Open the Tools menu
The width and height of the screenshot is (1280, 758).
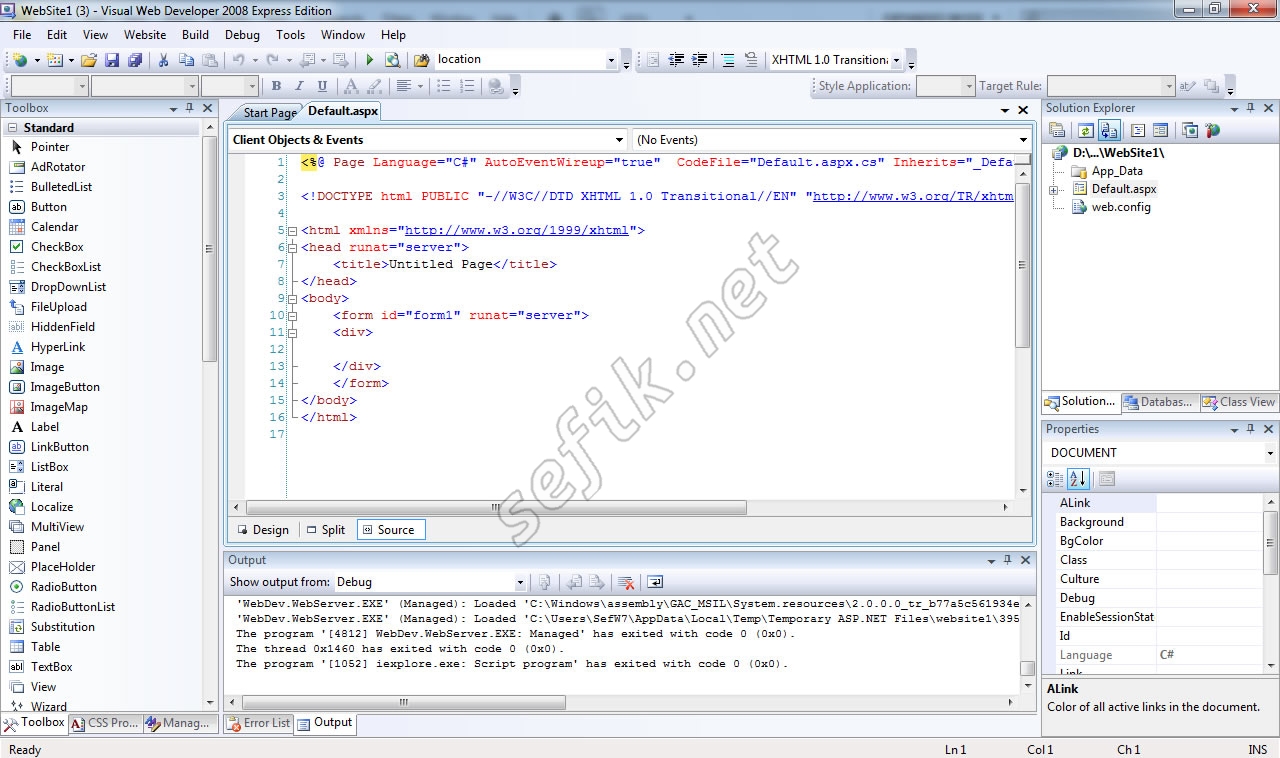pyautogui.click(x=290, y=34)
